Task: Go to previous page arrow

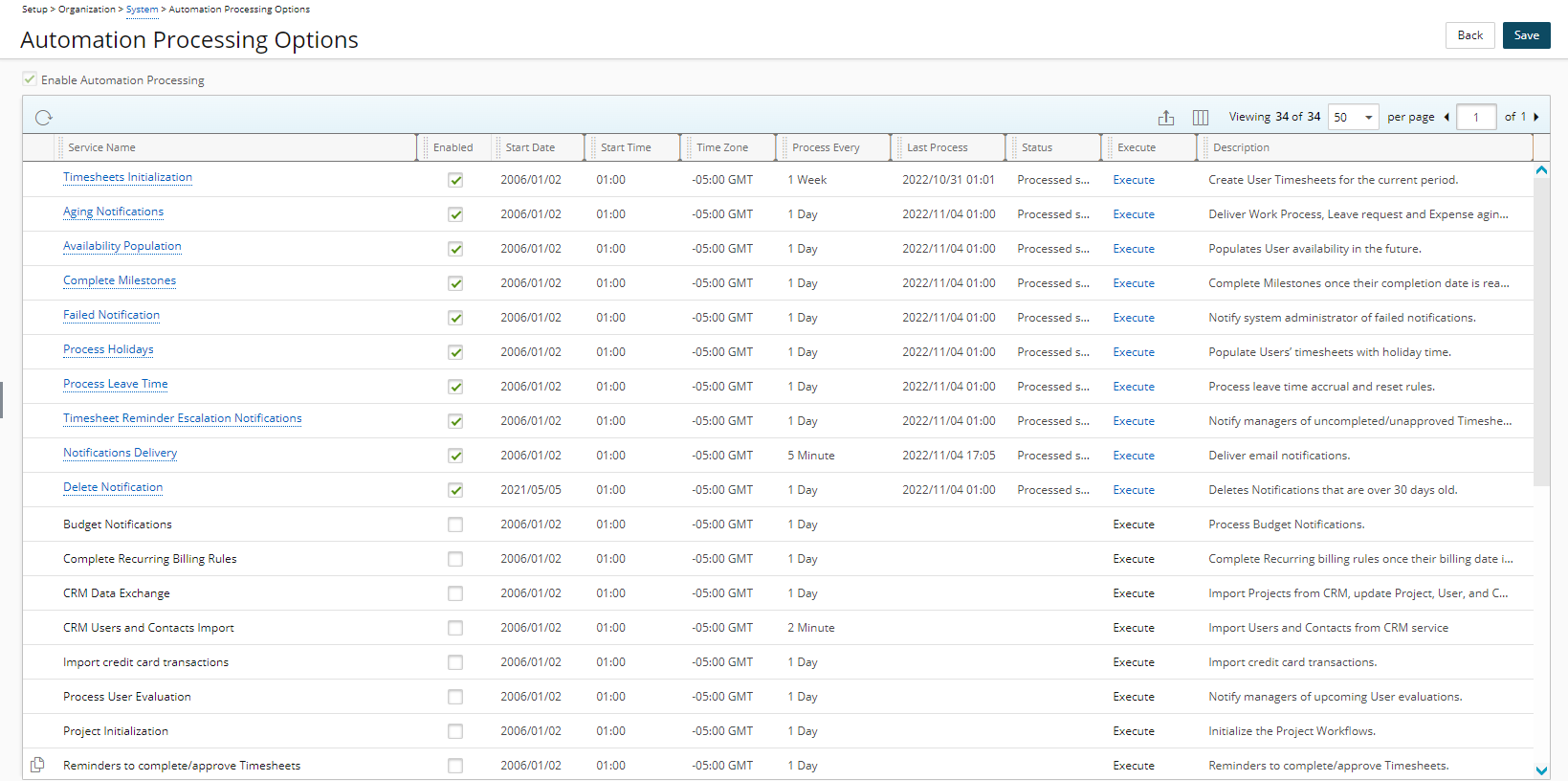Action: coord(1447,117)
